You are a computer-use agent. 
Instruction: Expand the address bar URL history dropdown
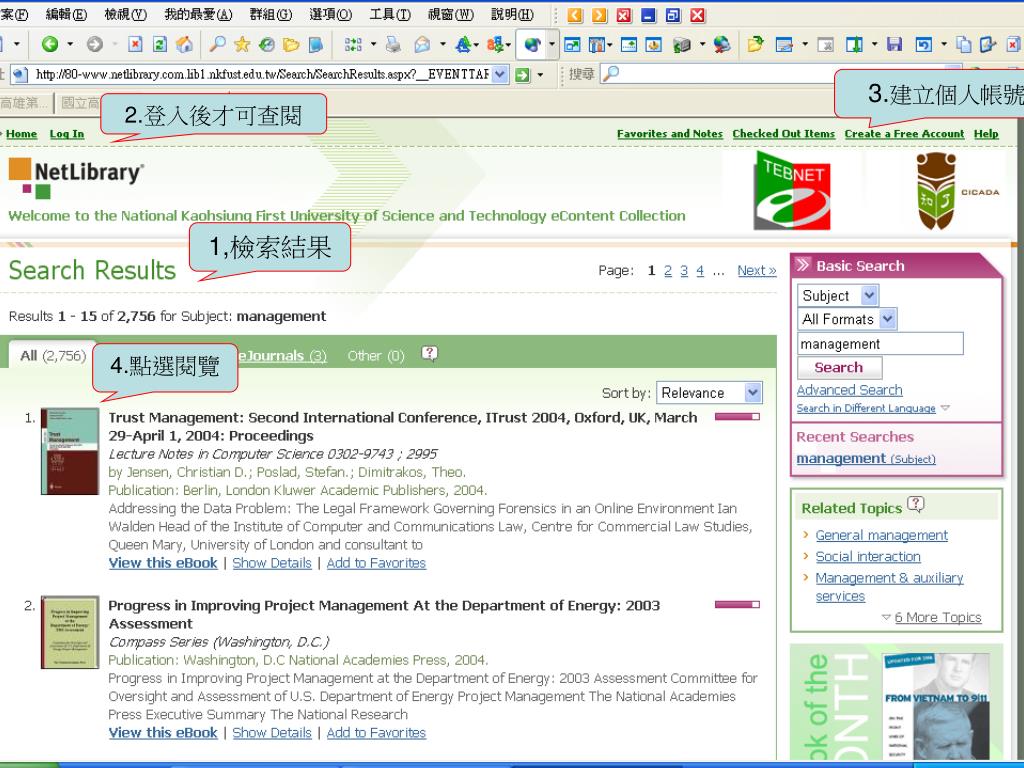(500, 74)
